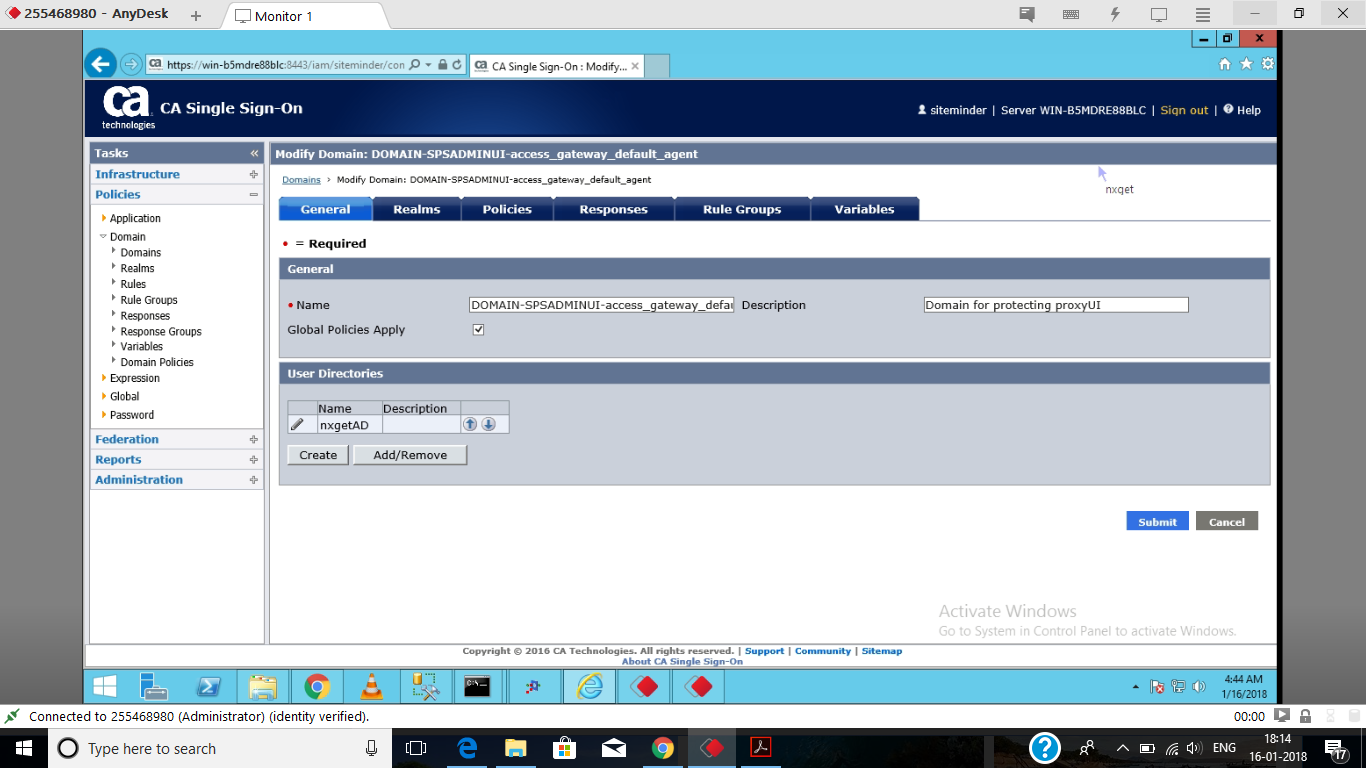Move nxgetAD up with the up arrow

point(469,423)
